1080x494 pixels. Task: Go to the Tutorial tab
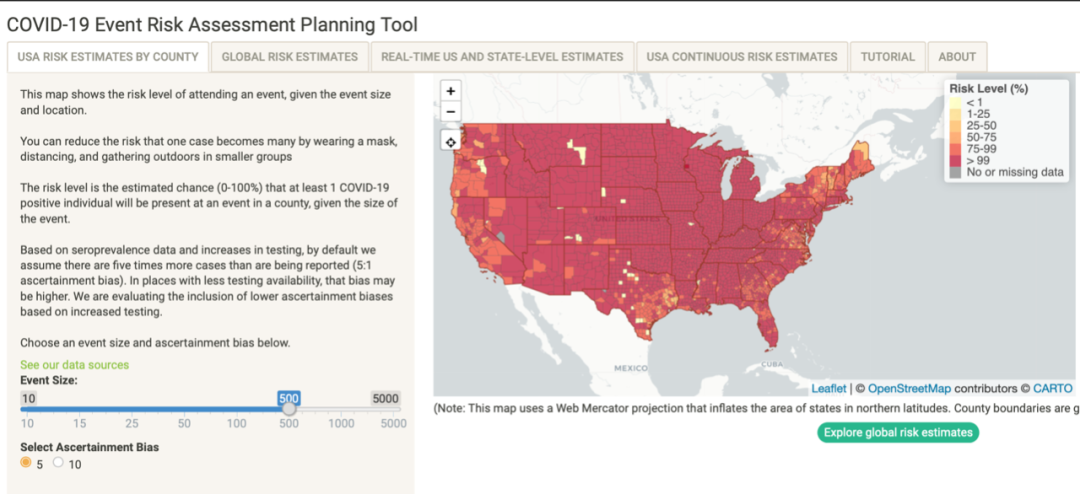tap(888, 57)
